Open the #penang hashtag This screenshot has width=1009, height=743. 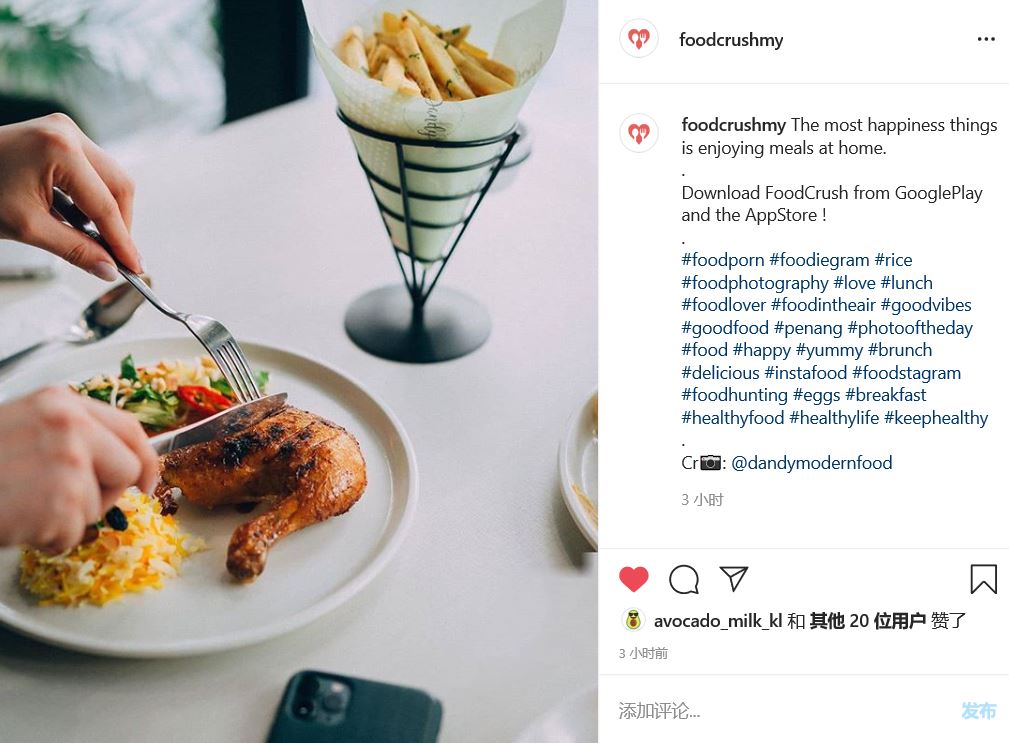coord(808,328)
